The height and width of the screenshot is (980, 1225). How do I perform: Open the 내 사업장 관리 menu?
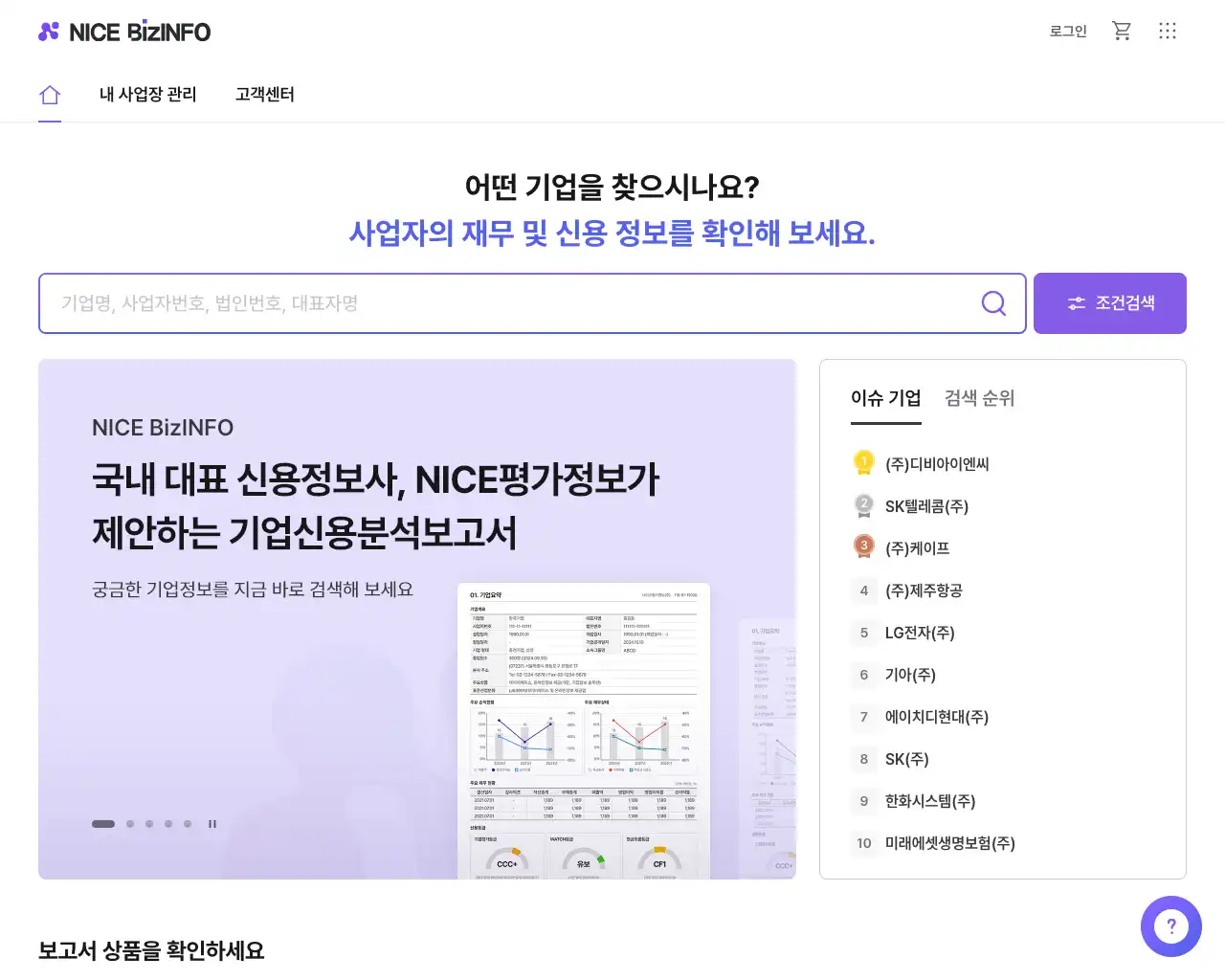pyautogui.click(x=147, y=95)
